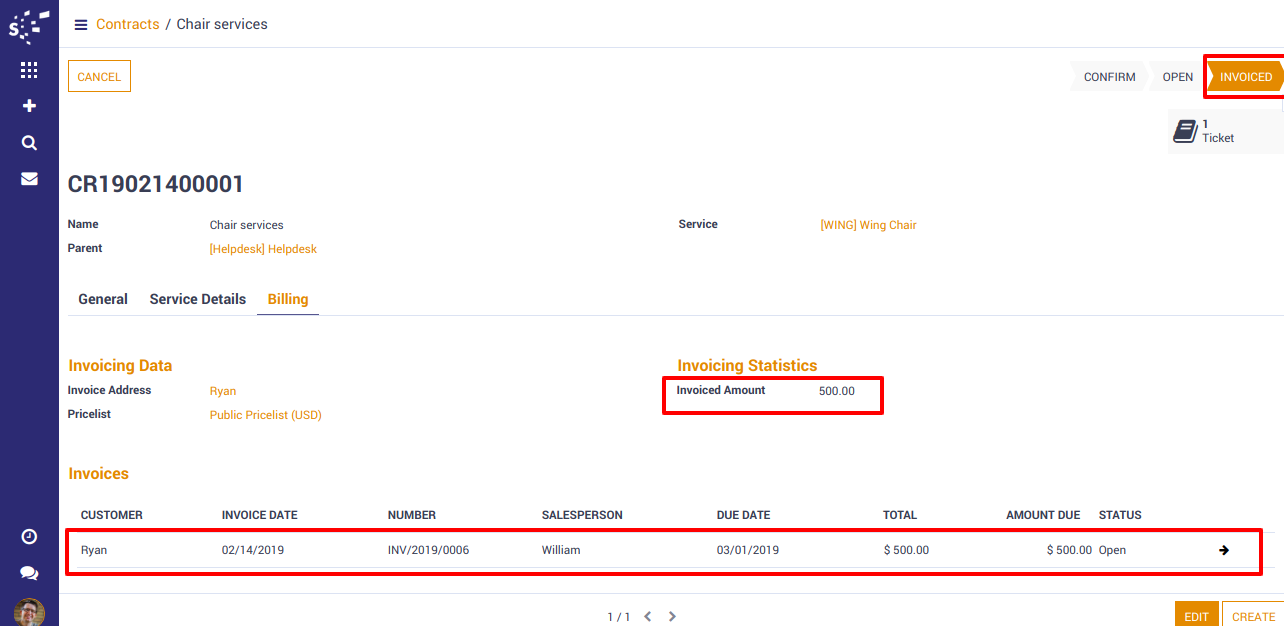Viewport: 1284px width, 626px height.
Task: Click the plus icon in sidebar
Action: [x=29, y=106]
